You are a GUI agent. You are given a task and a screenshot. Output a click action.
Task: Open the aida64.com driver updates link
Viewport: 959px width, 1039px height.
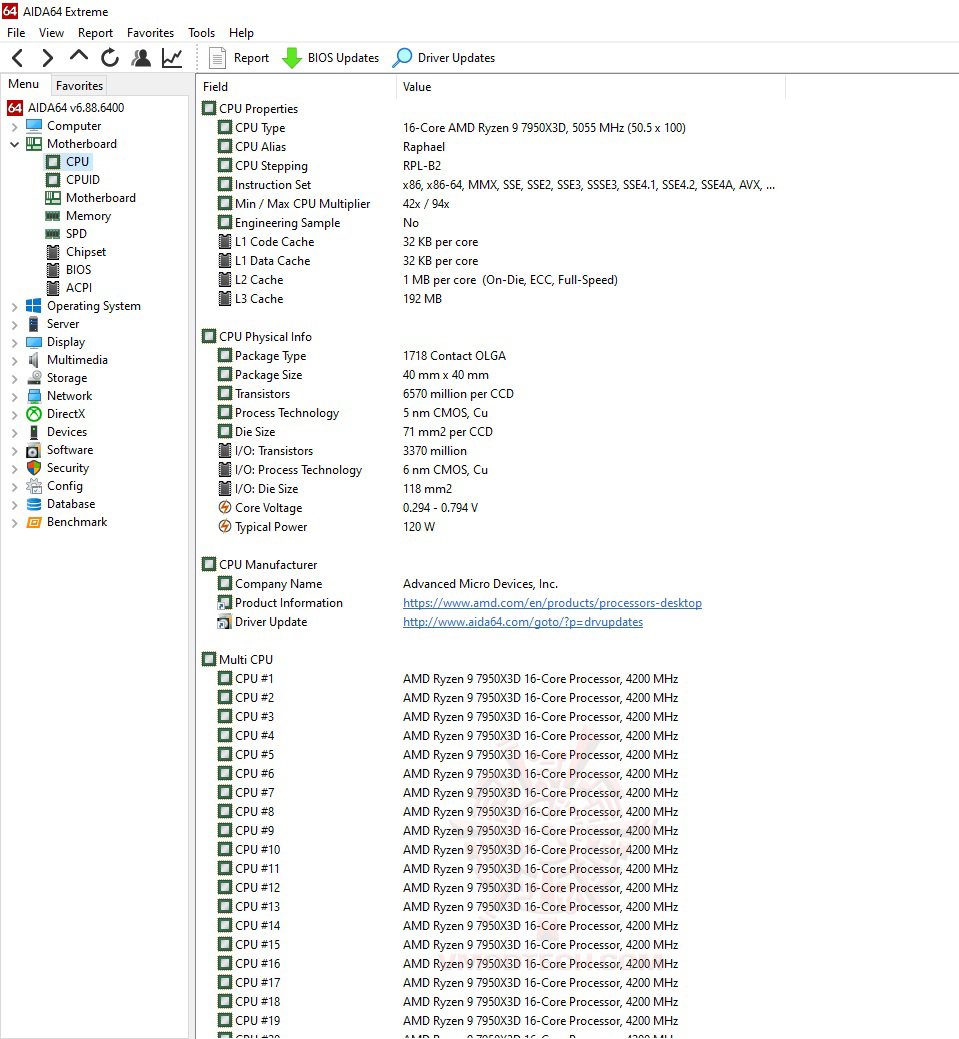coord(523,622)
